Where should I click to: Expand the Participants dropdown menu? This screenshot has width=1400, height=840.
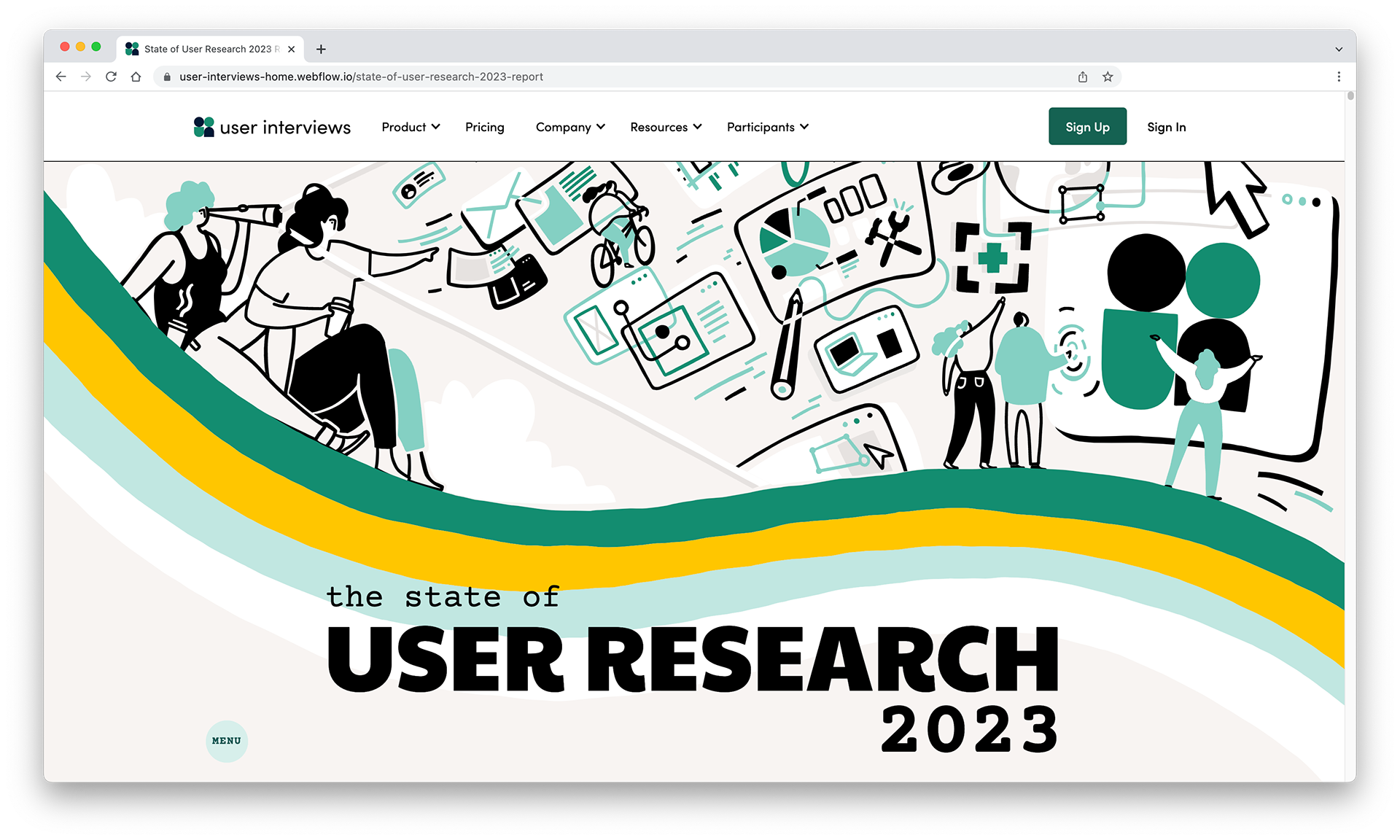click(768, 127)
